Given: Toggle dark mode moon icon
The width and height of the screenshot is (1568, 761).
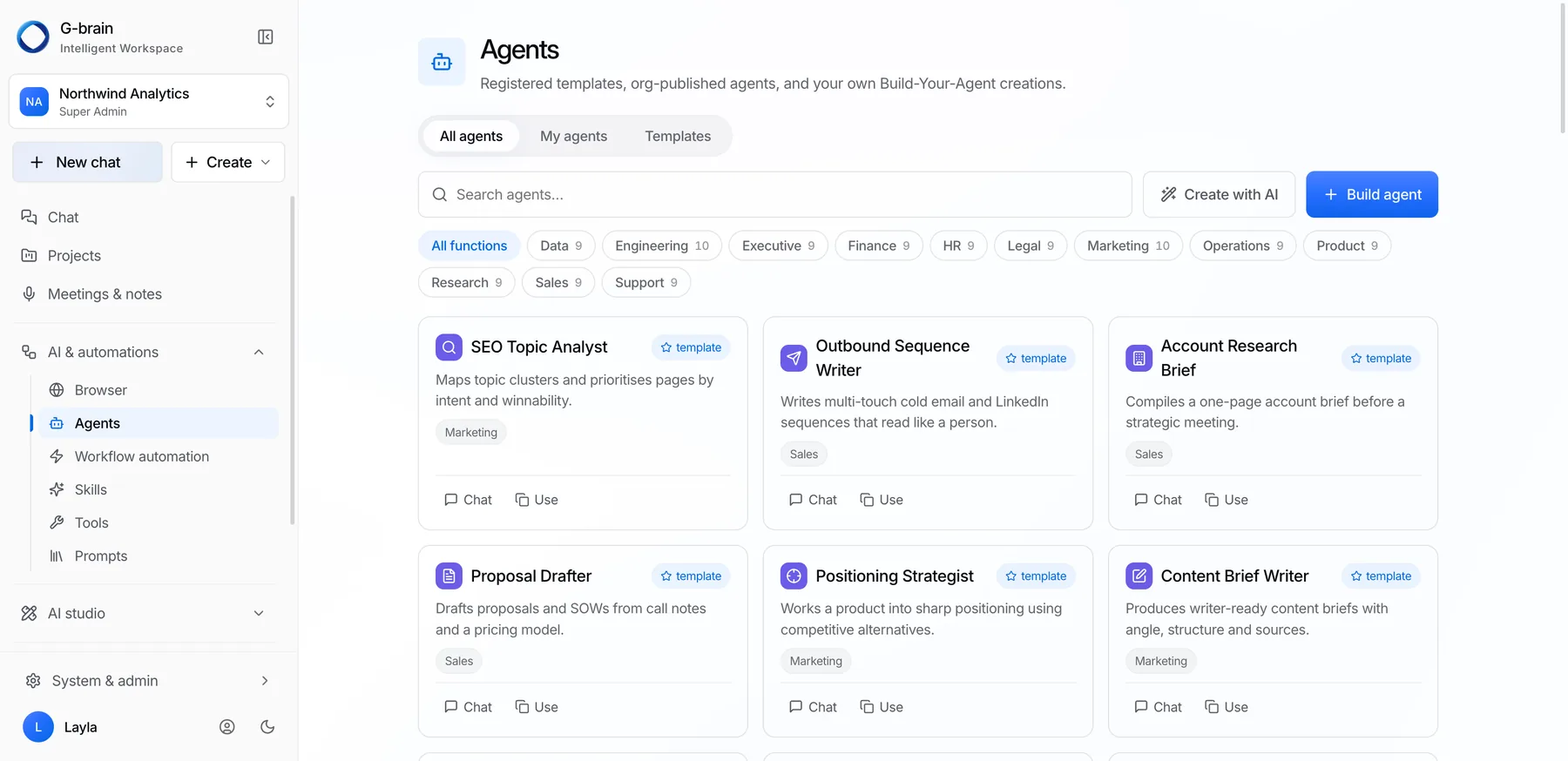Looking at the screenshot, I should 267,727.
